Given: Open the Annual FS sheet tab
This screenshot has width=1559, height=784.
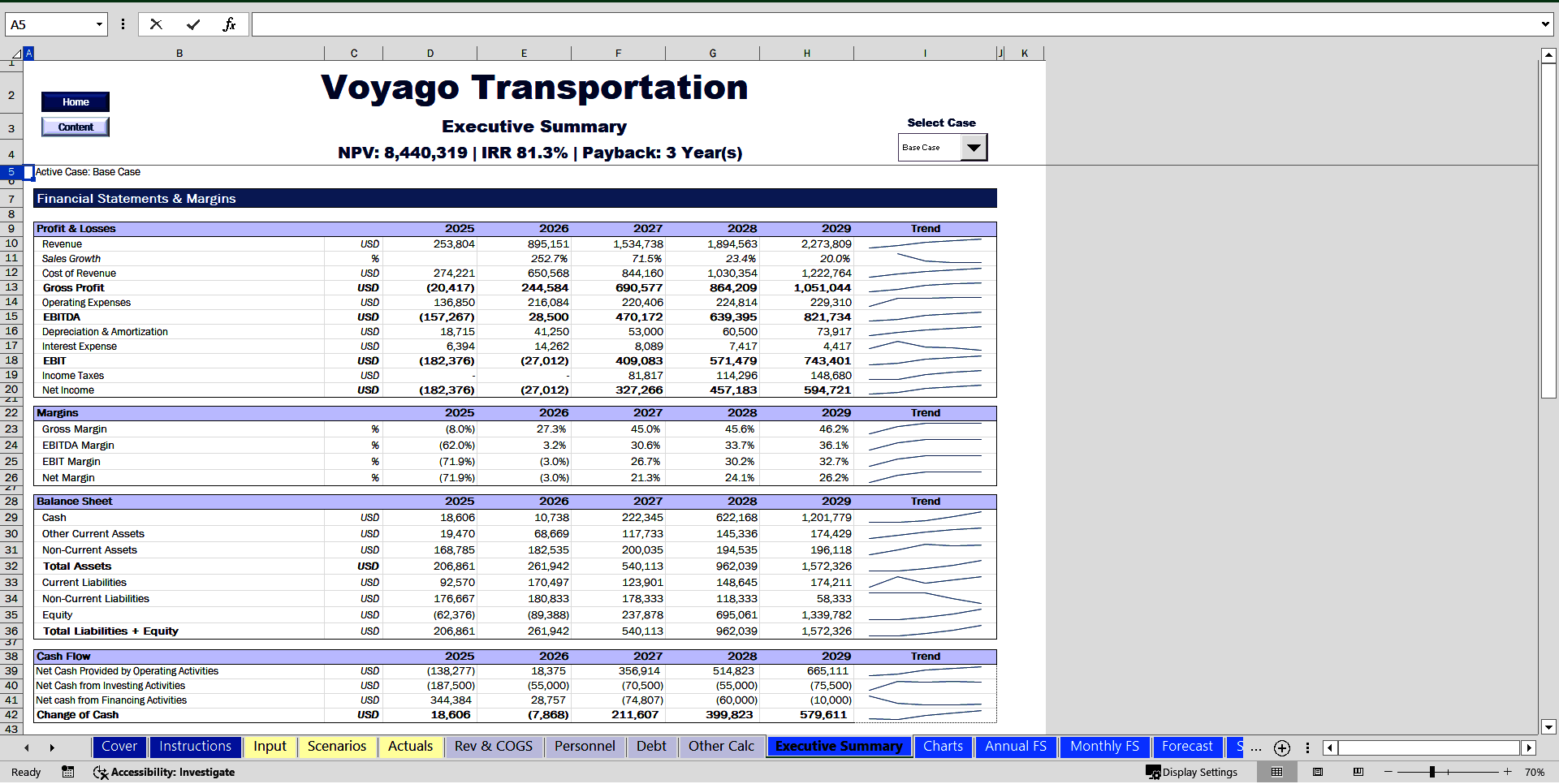Looking at the screenshot, I should click(1016, 746).
